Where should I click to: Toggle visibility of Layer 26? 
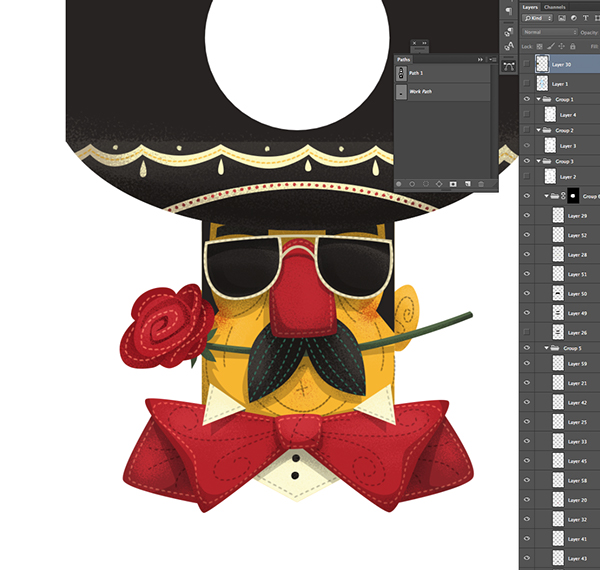[x=527, y=332]
